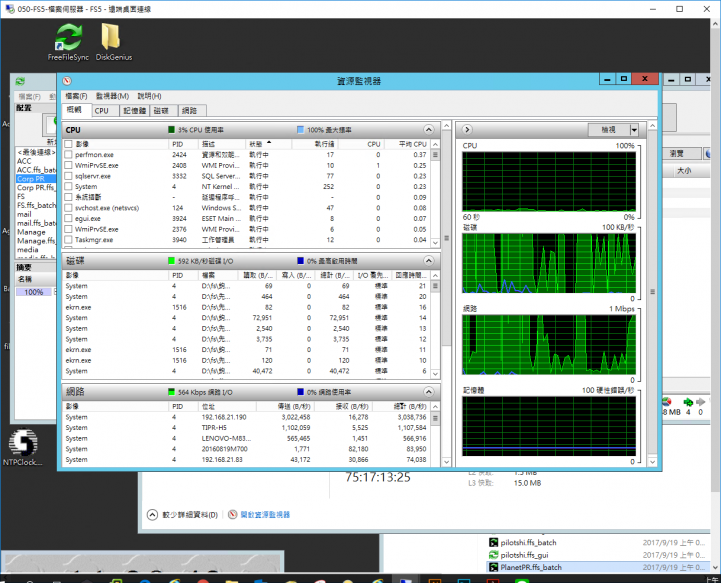Click the 開啟資源監視器 link
721x583 pixels.
pyautogui.click(x=265, y=514)
